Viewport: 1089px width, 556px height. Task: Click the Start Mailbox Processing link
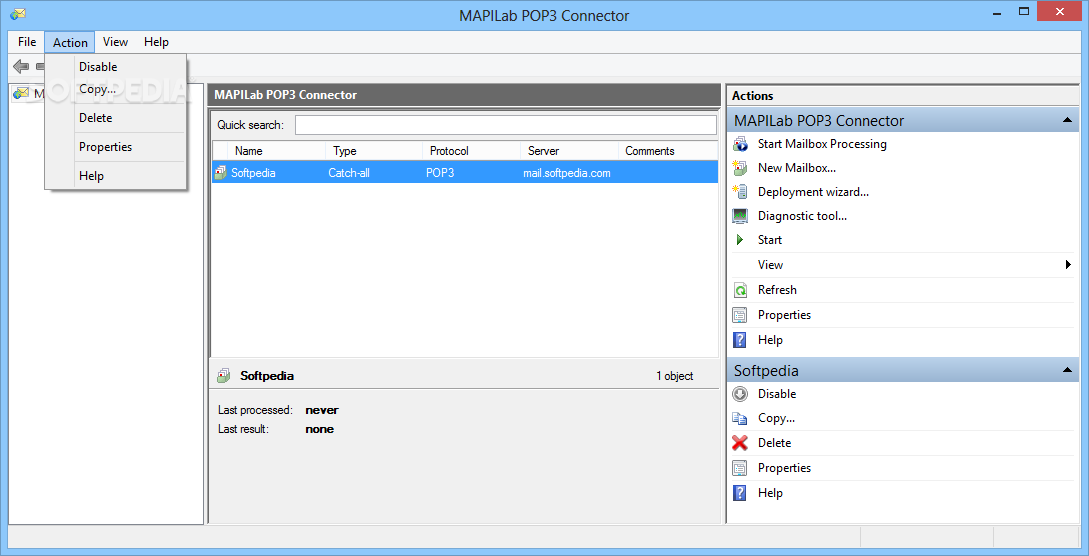[822, 144]
